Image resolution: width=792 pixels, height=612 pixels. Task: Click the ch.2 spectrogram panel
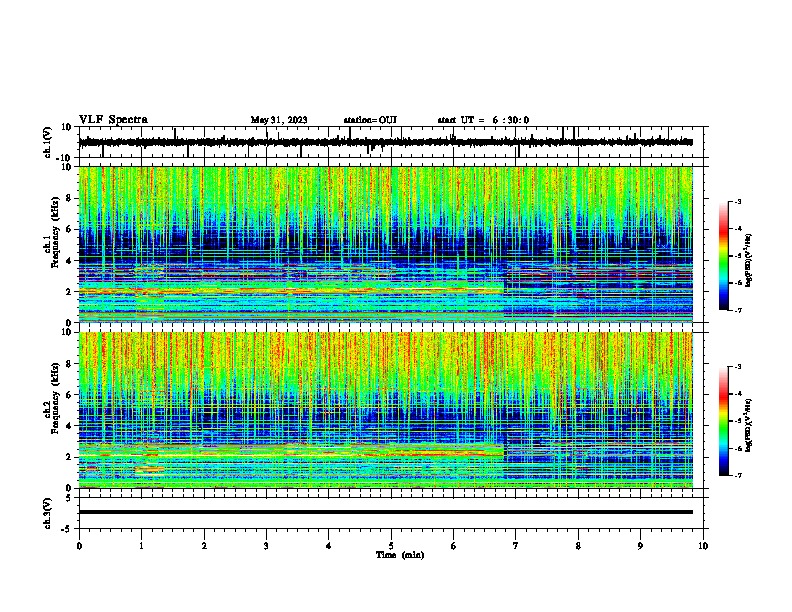(386, 410)
